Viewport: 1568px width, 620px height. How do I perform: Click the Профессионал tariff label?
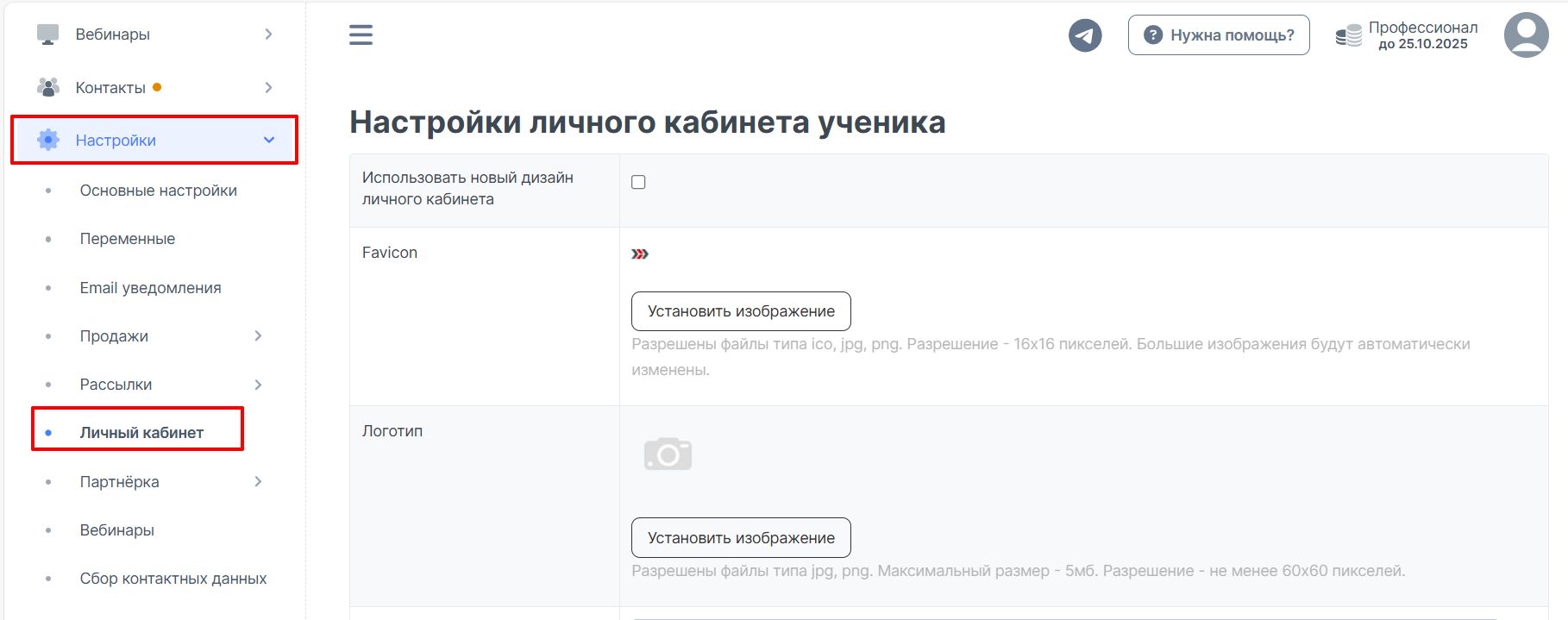(x=1423, y=28)
